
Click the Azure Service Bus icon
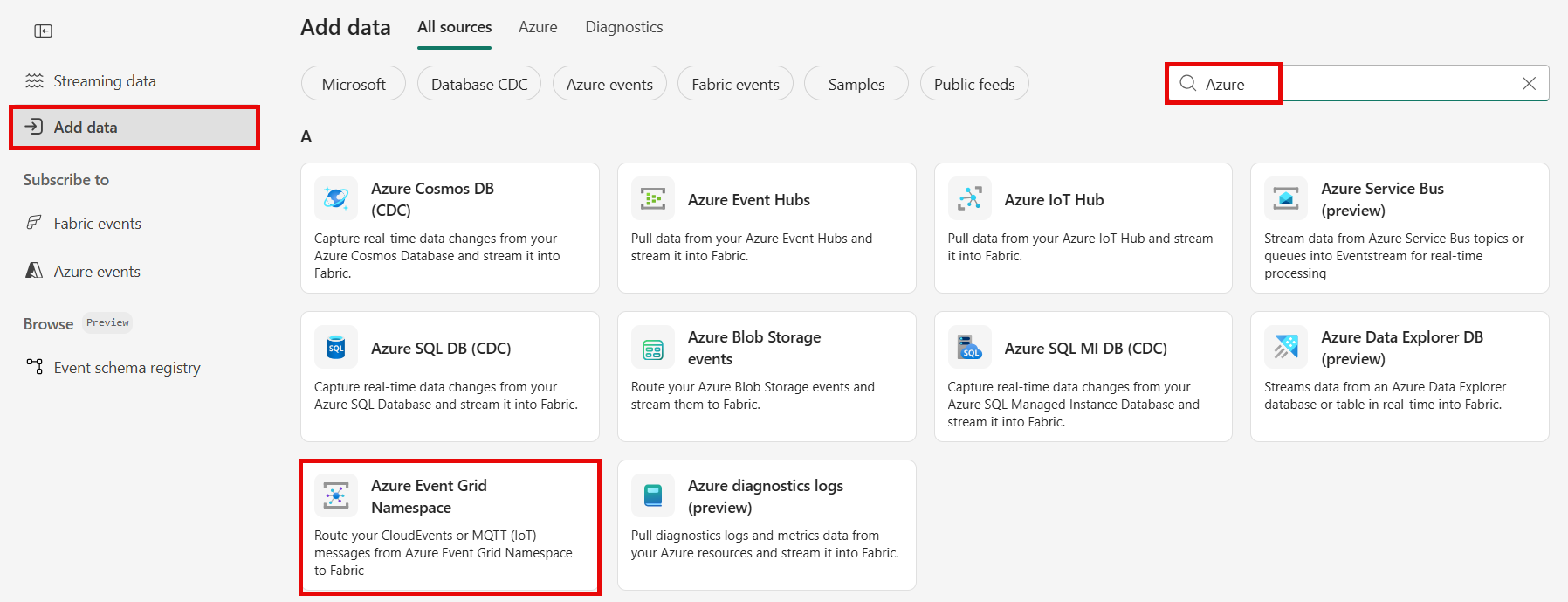click(1286, 198)
